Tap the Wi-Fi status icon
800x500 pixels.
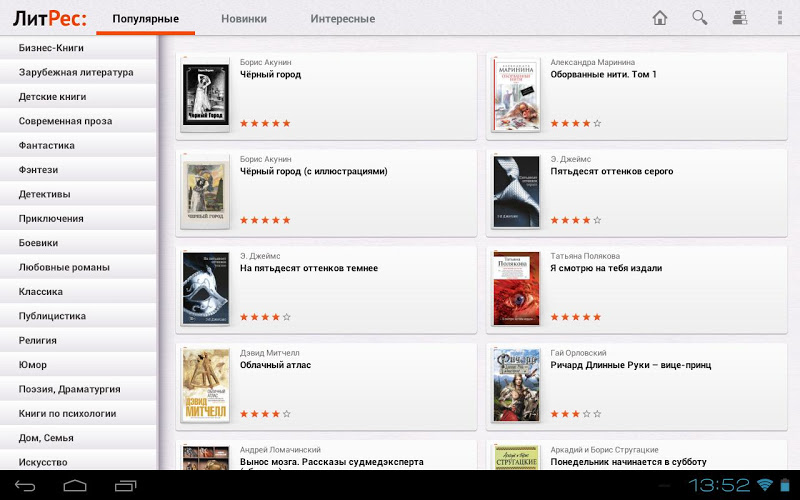coord(765,484)
